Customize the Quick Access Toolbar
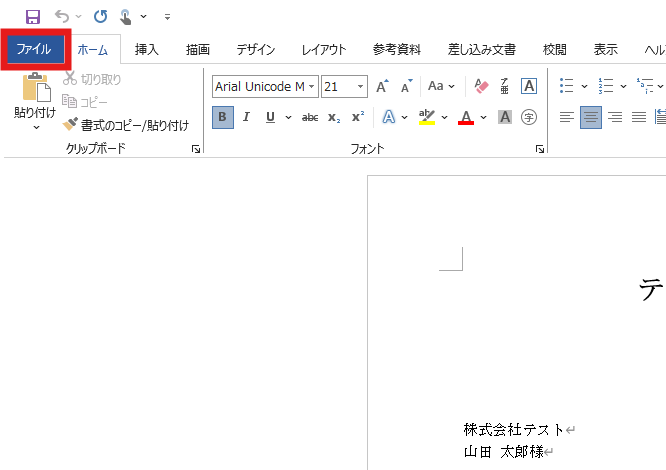Viewport: 666px width, 470px height. pos(167,17)
